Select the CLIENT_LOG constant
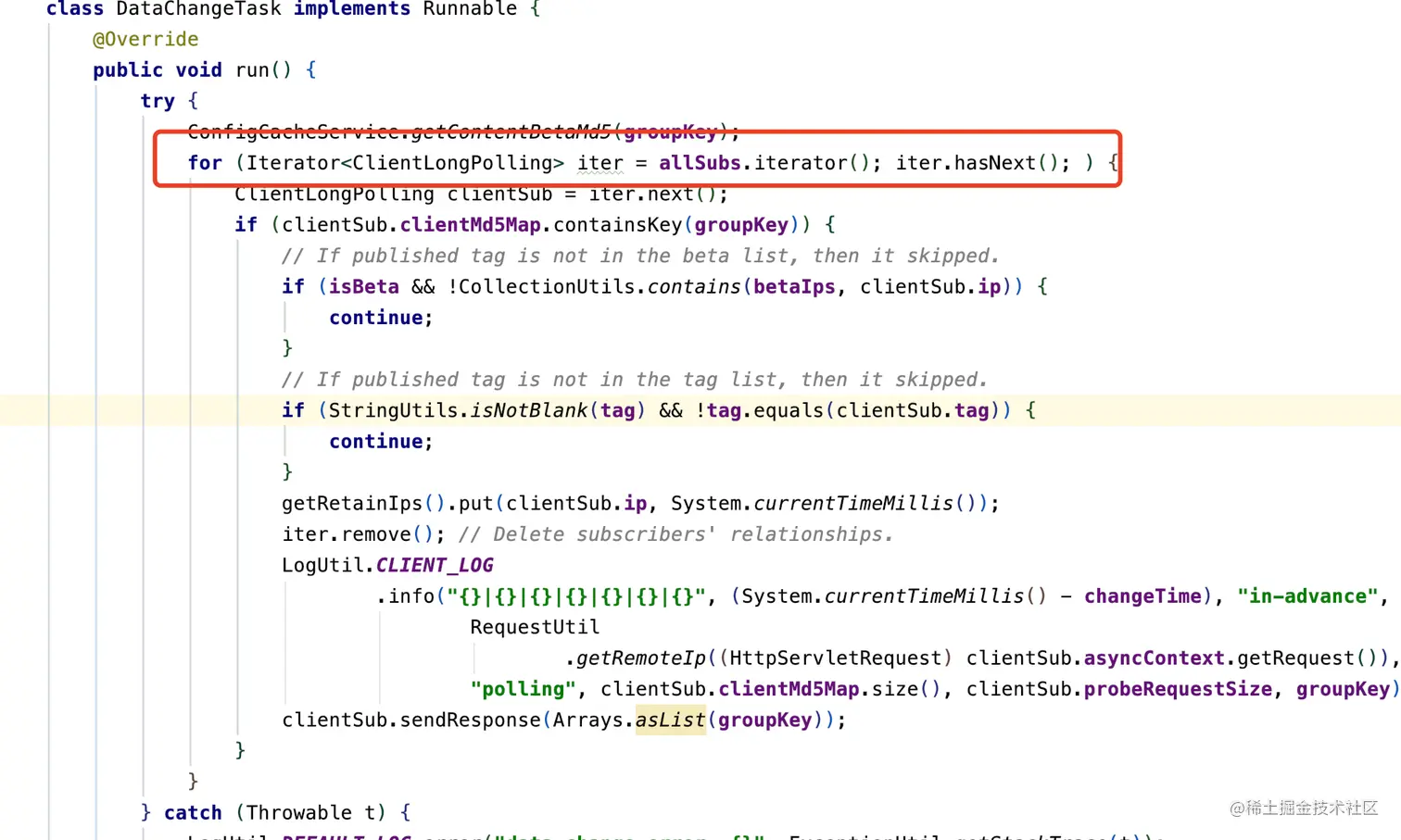The image size is (1401, 840). click(434, 565)
